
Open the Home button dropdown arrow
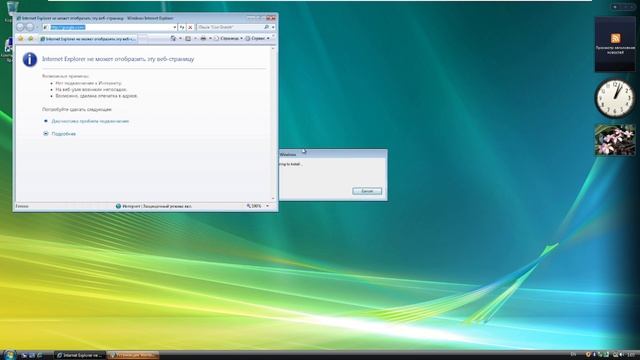pyautogui.click(x=180, y=38)
